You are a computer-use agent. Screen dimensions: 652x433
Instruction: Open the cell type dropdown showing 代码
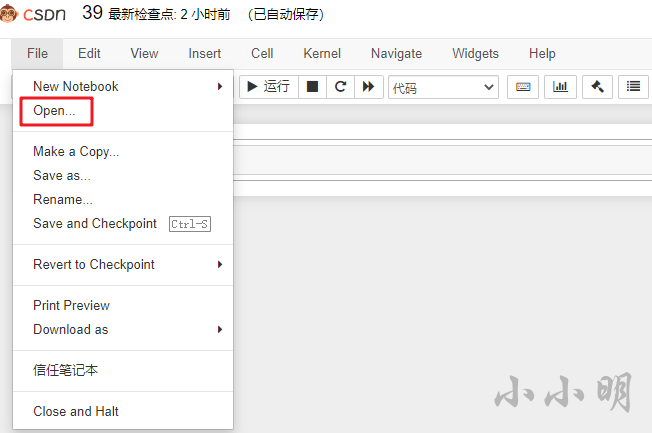pyautogui.click(x=443, y=87)
